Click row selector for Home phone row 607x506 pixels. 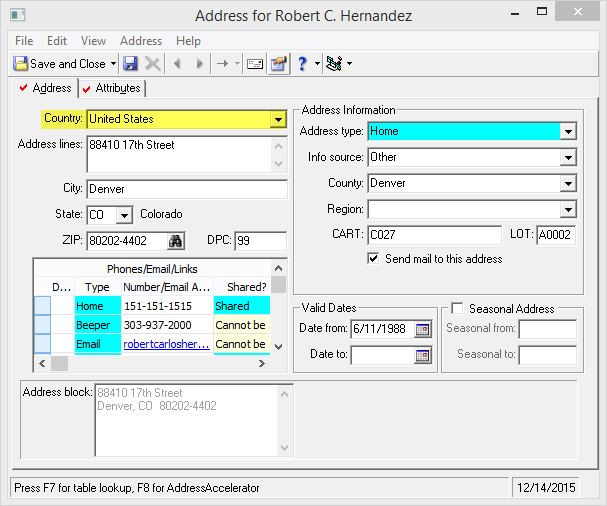[43, 306]
